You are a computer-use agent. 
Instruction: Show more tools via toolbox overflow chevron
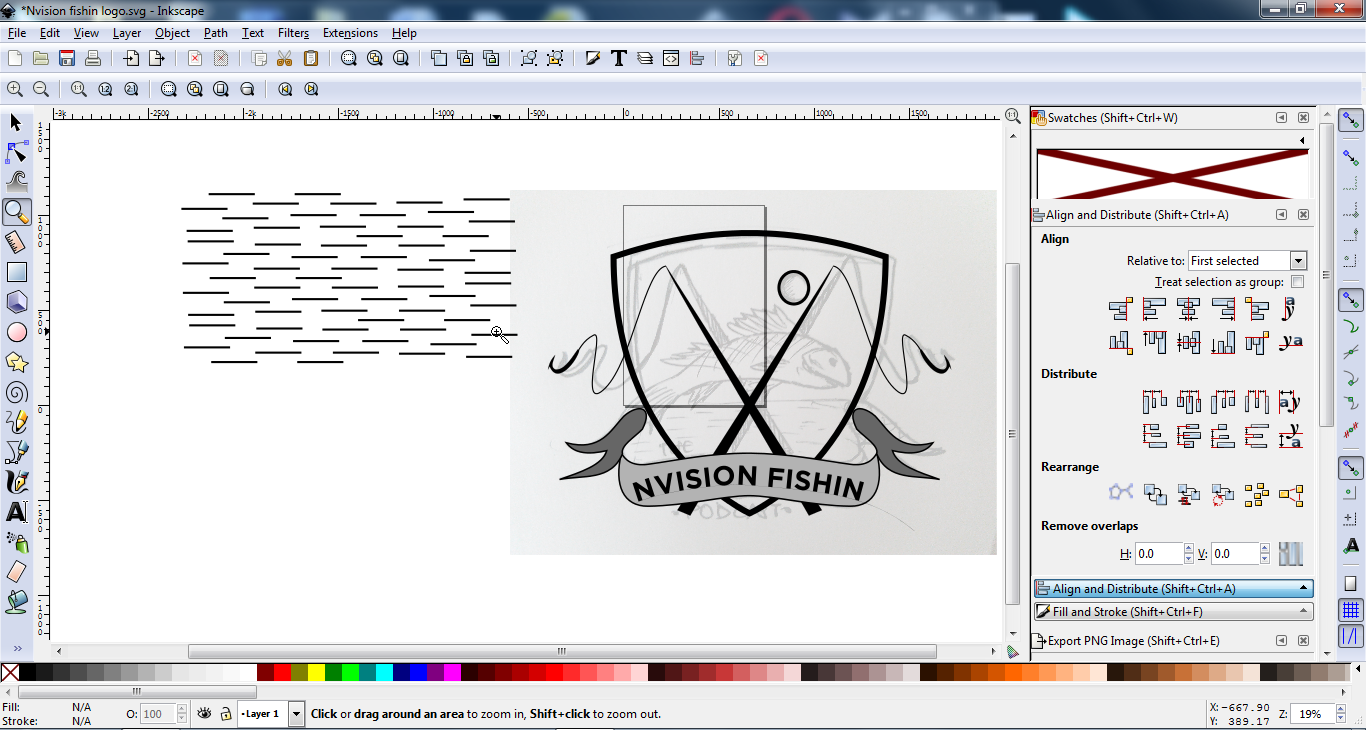tap(16, 648)
